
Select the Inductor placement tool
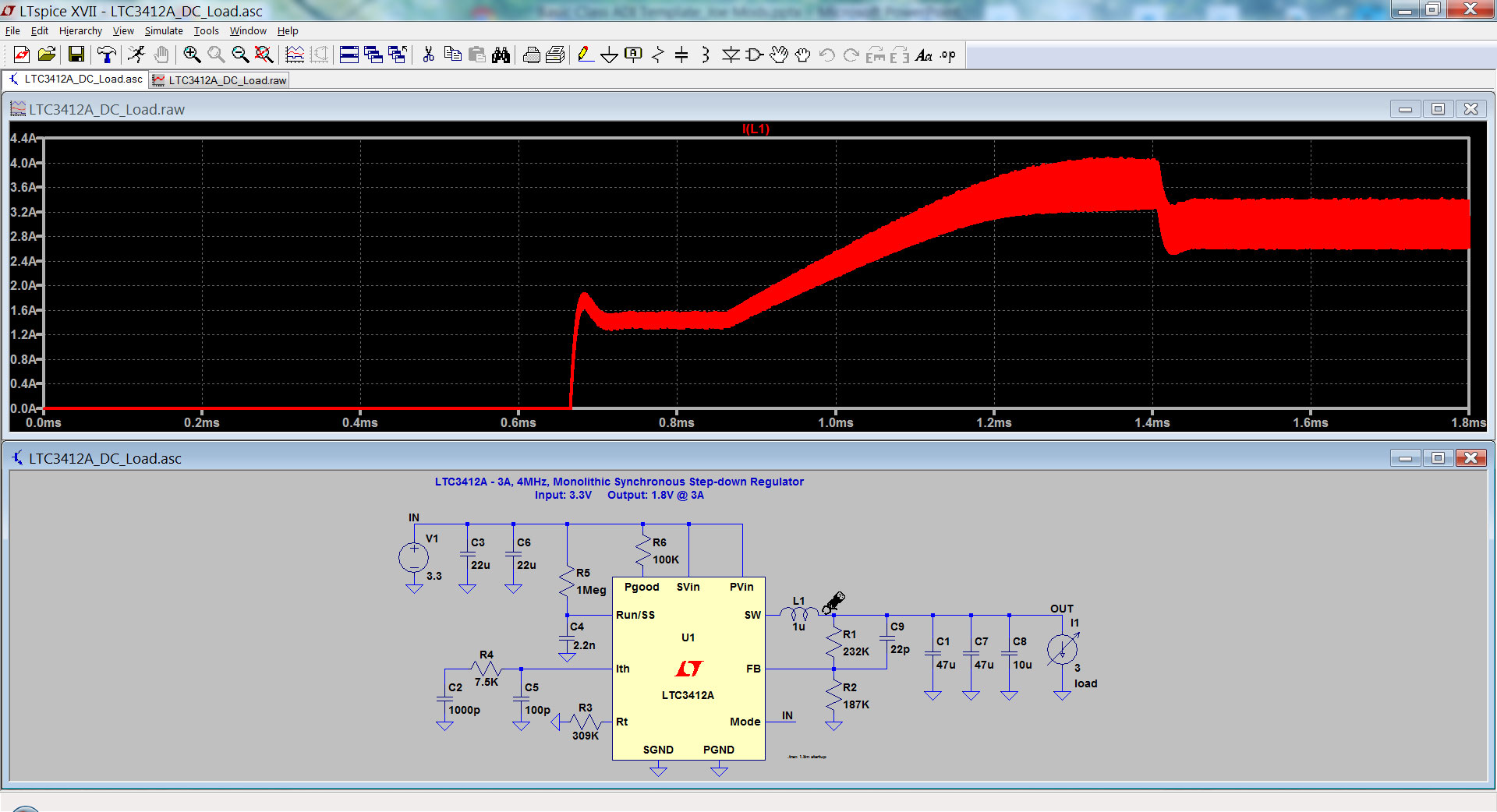[x=706, y=55]
